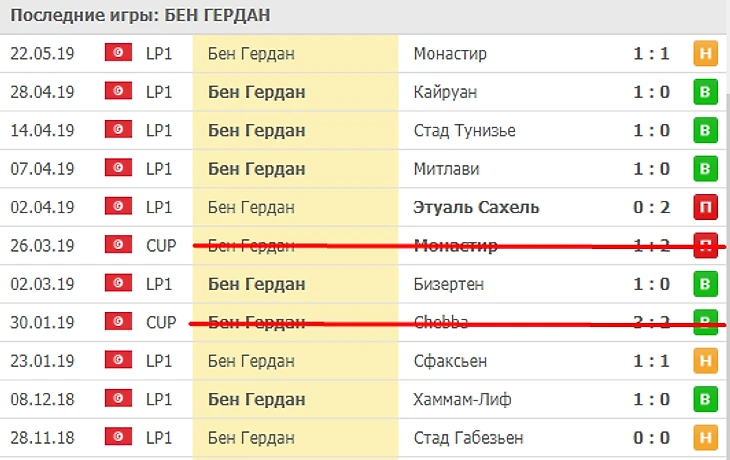This screenshot has width=730, height=460.
Task: Click the Tunisia flag in the 22.05.19 row
Action: click(119, 54)
